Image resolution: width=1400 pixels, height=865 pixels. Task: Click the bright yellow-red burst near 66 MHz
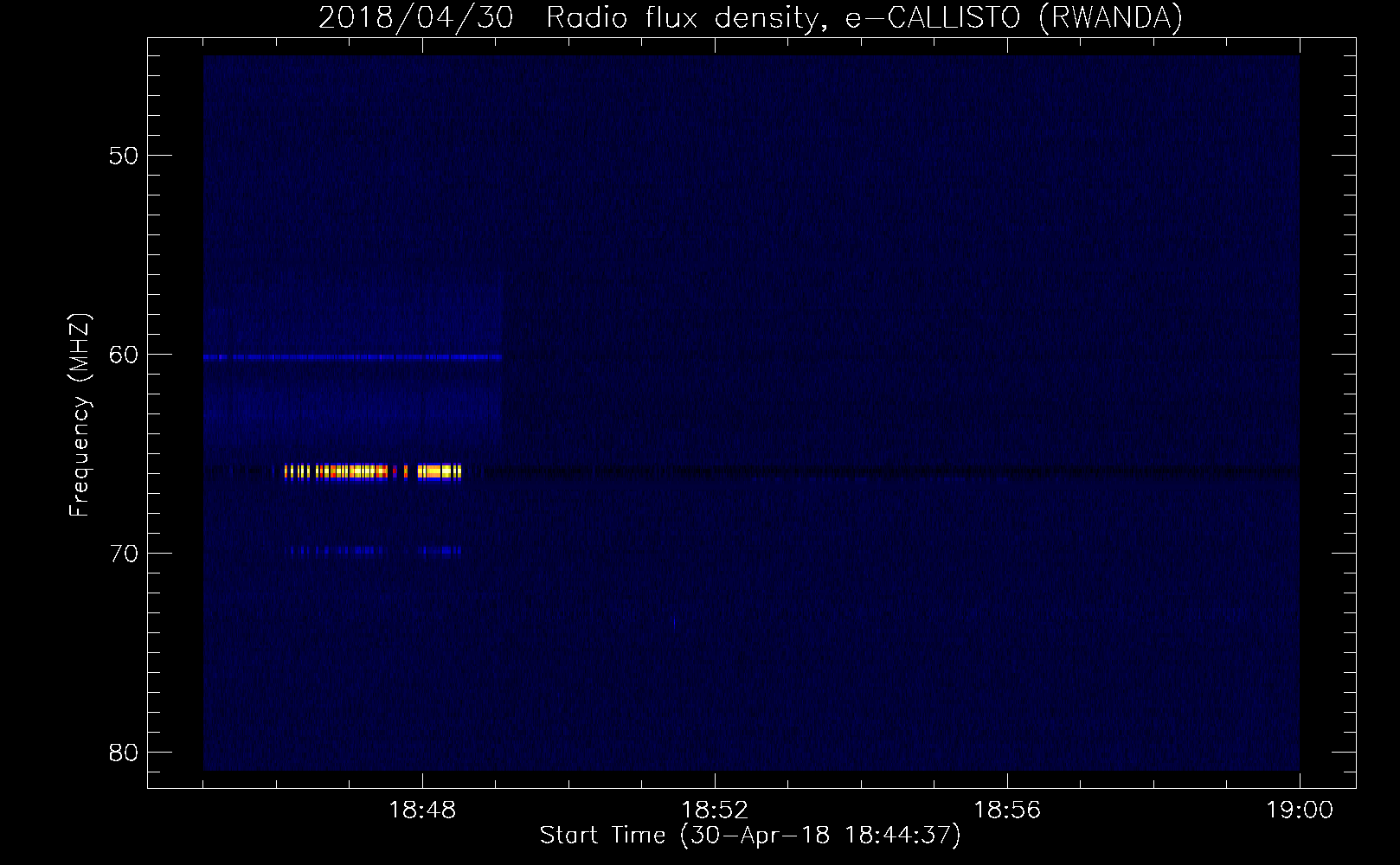[x=373, y=471]
